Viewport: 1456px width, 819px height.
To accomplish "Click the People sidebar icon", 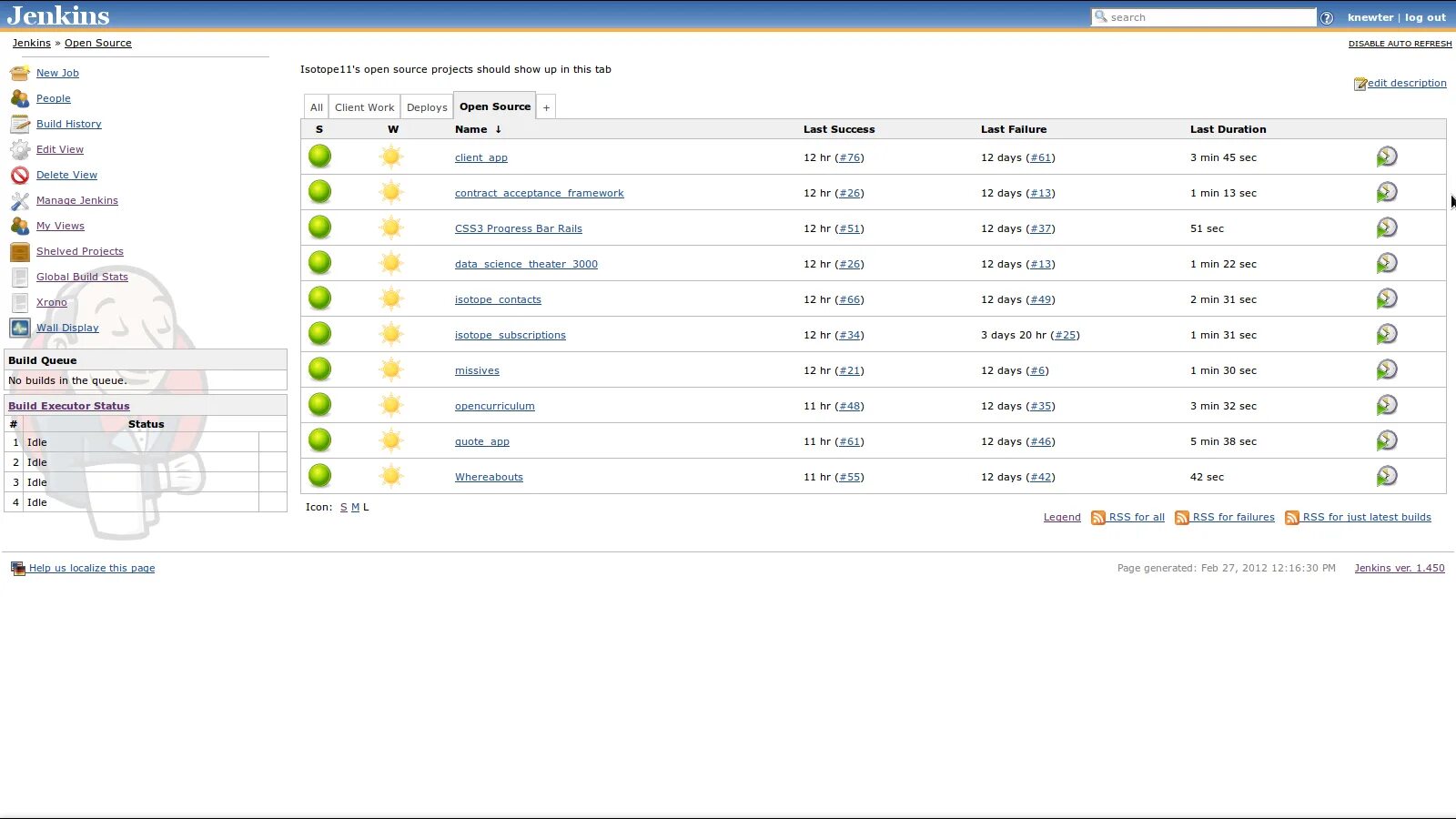I will click(x=20, y=98).
